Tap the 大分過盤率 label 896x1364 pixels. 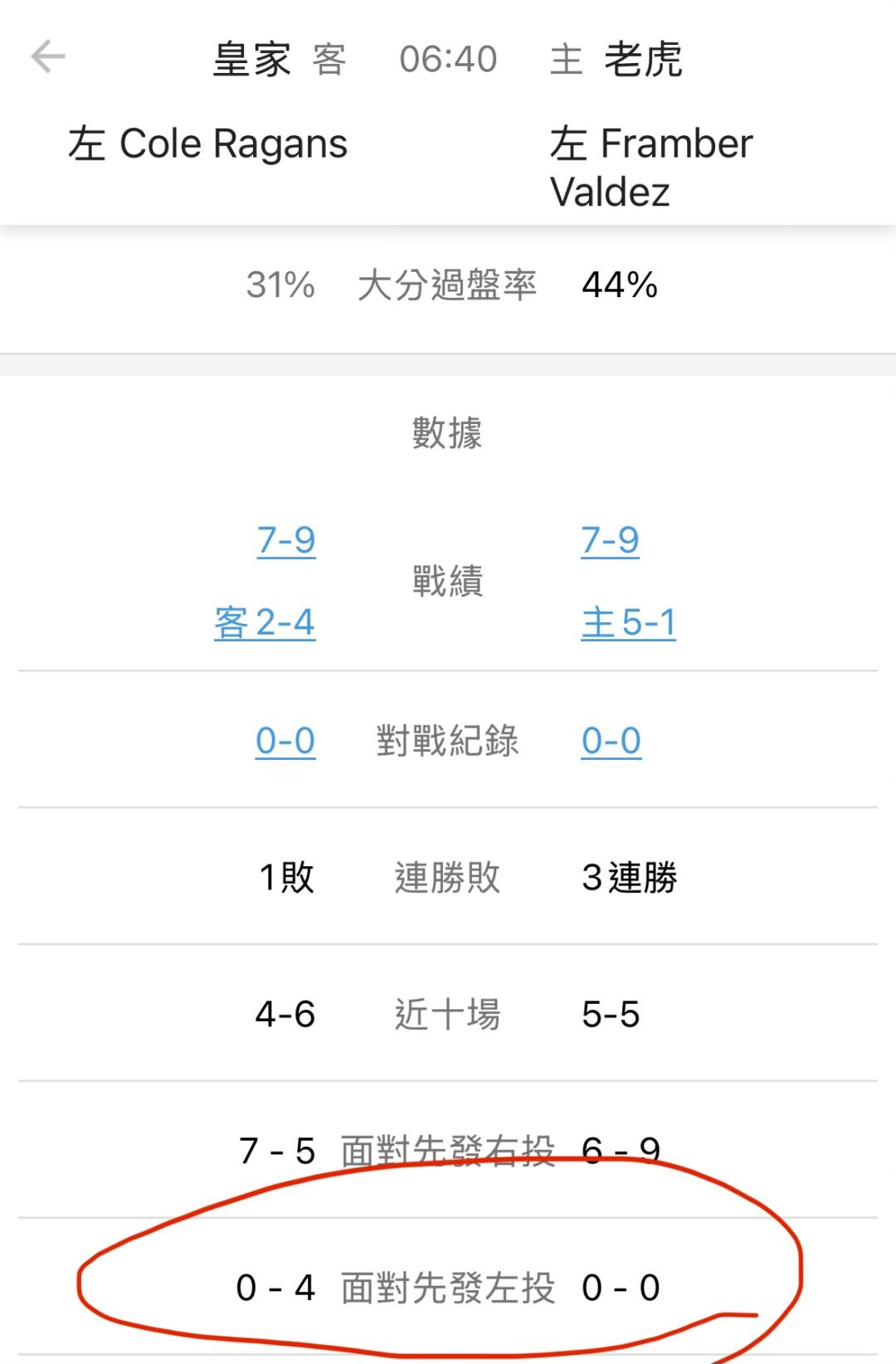(447, 285)
